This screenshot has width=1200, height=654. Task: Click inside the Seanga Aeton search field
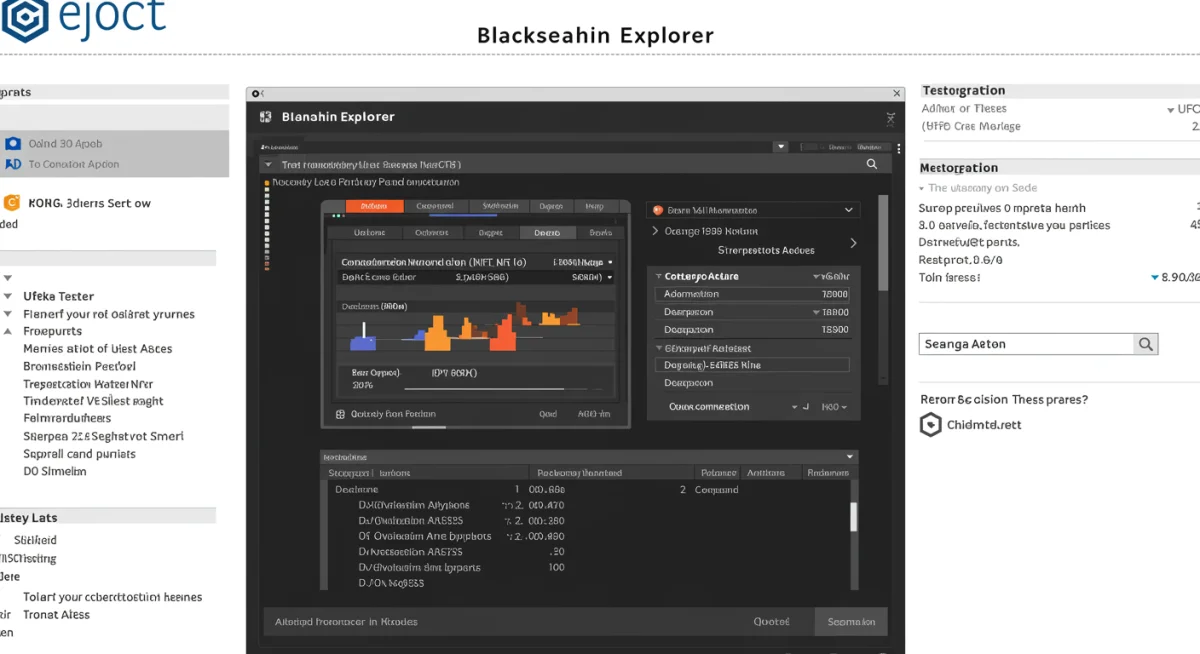coord(1020,343)
